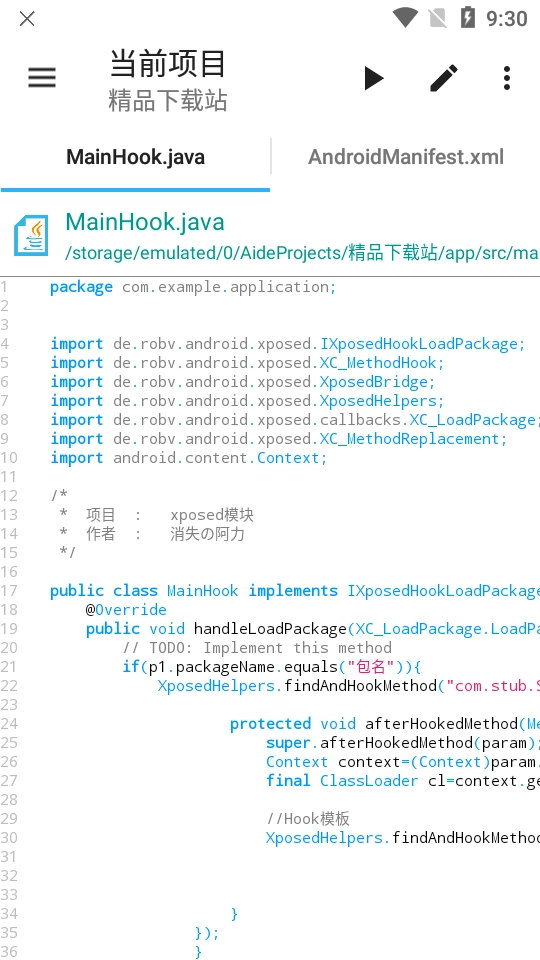
Task: Tap the 9:30 clock in status bar
Action: tap(506, 18)
